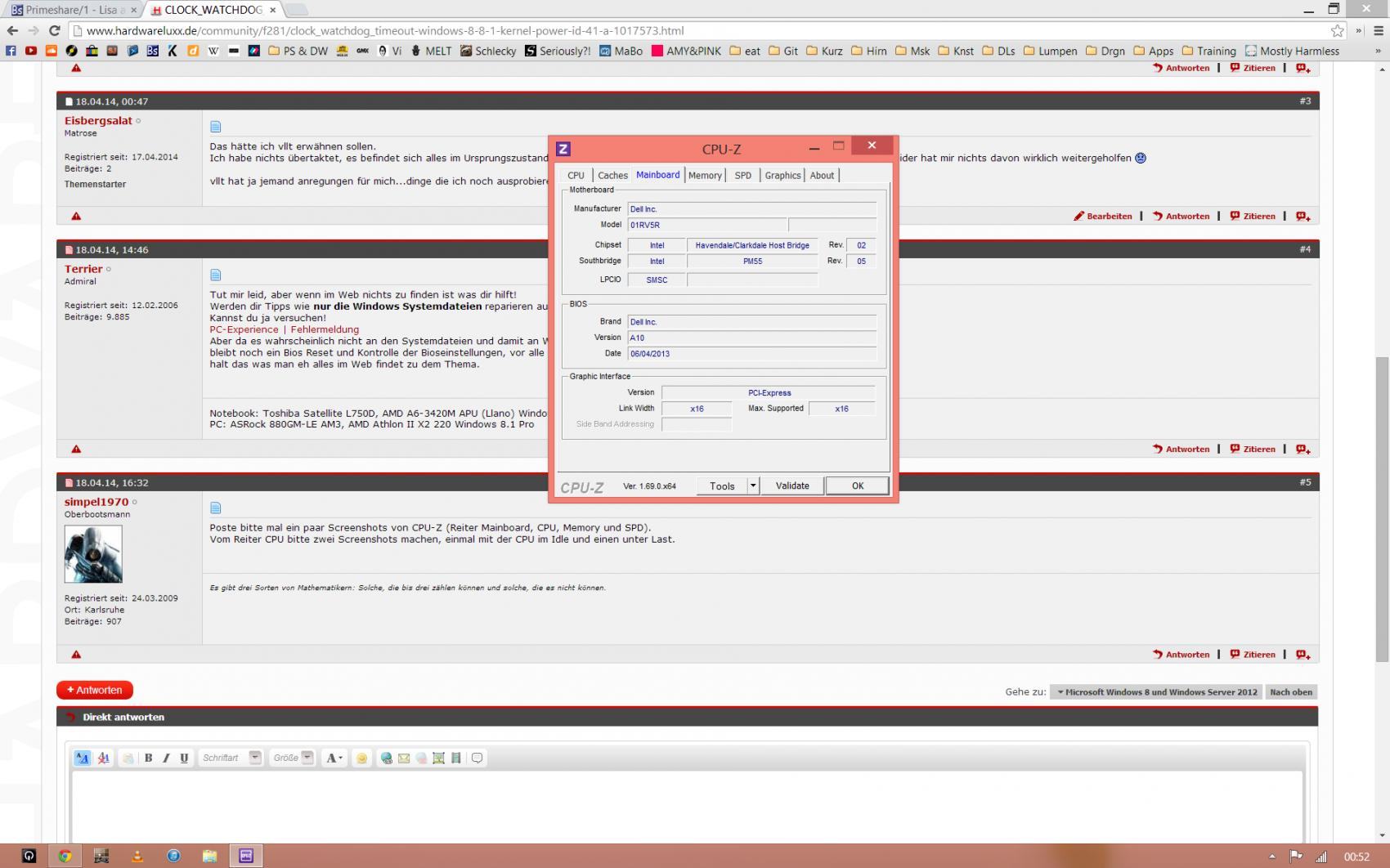This screenshot has height=868, width=1390.
Task: Click the insert video icon in the editor
Action: pyautogui.click(x=456, y=758)
